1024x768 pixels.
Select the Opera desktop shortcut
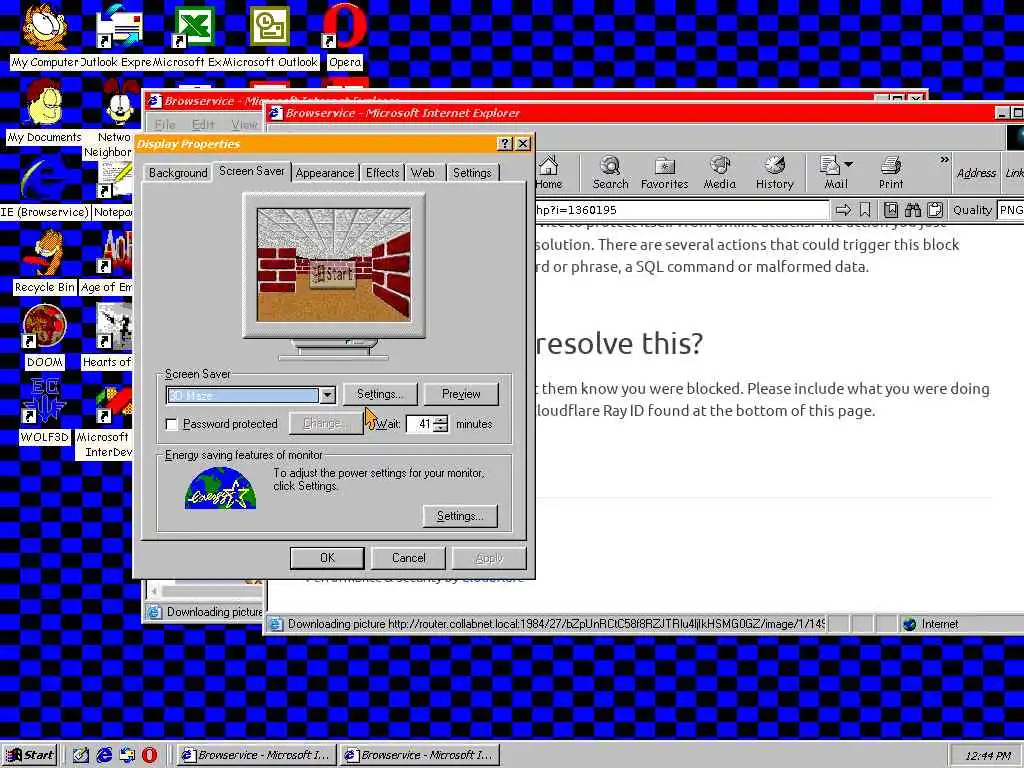[344, 36]
